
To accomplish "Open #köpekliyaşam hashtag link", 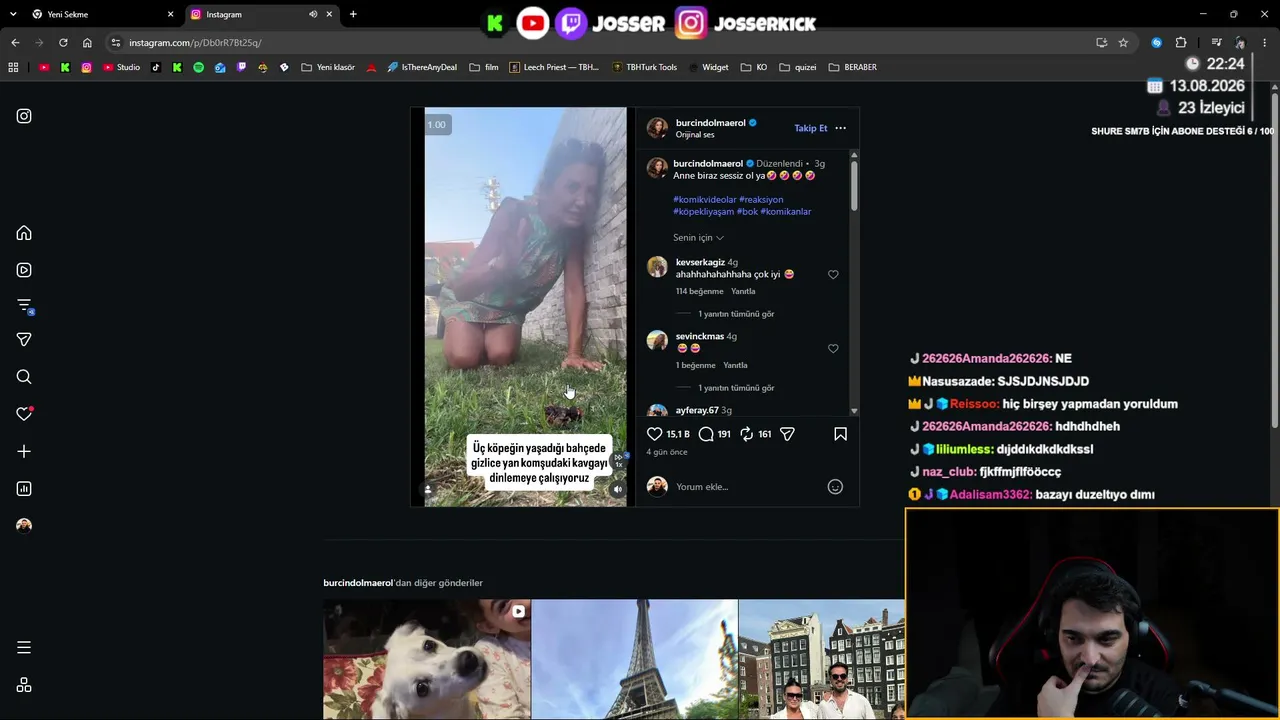I will [x=703, y=212].
